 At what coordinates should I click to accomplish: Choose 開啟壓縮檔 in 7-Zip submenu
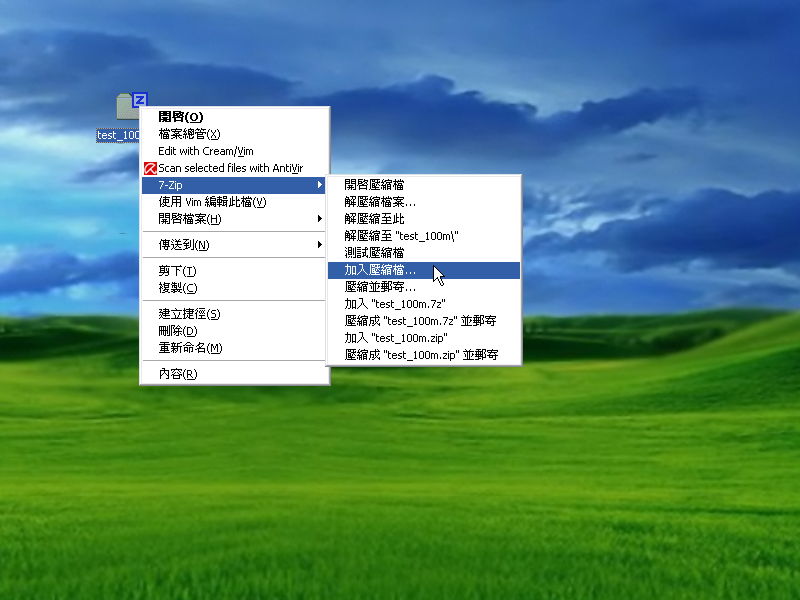coord(424,185)
